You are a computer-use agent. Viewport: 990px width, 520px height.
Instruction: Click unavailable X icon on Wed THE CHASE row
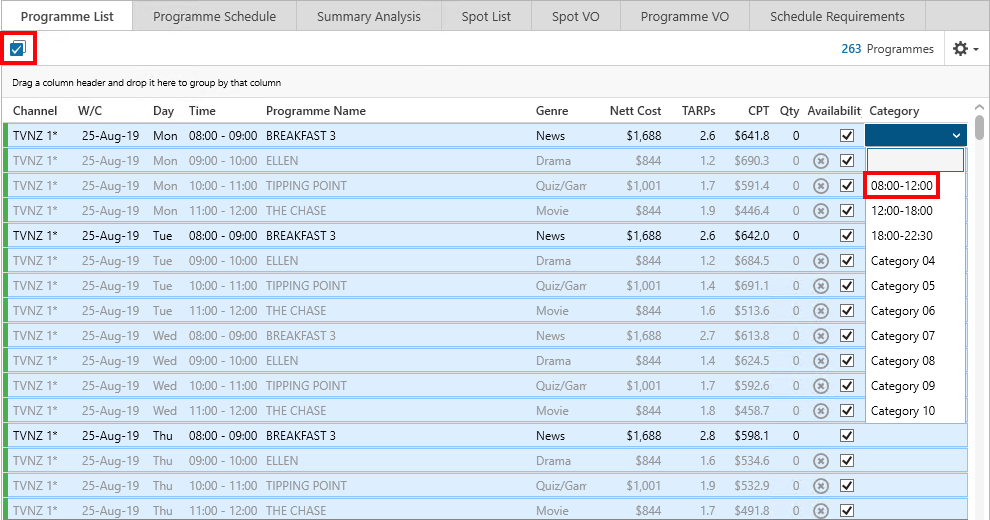[x=820, y=411]
